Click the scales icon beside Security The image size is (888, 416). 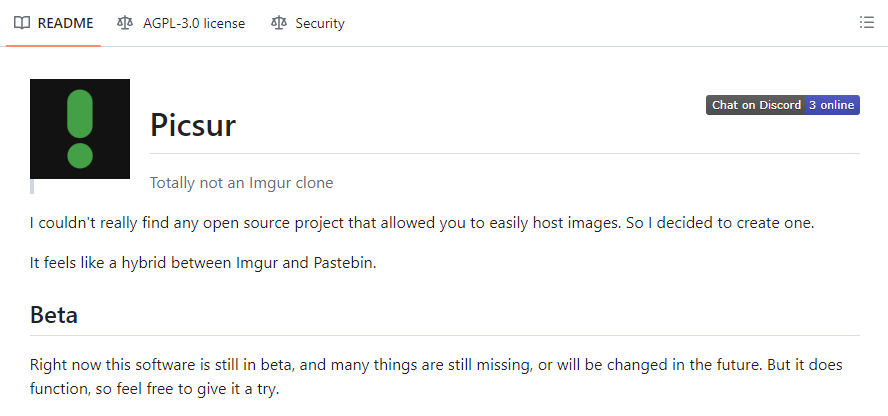click(x=279, y=23)
